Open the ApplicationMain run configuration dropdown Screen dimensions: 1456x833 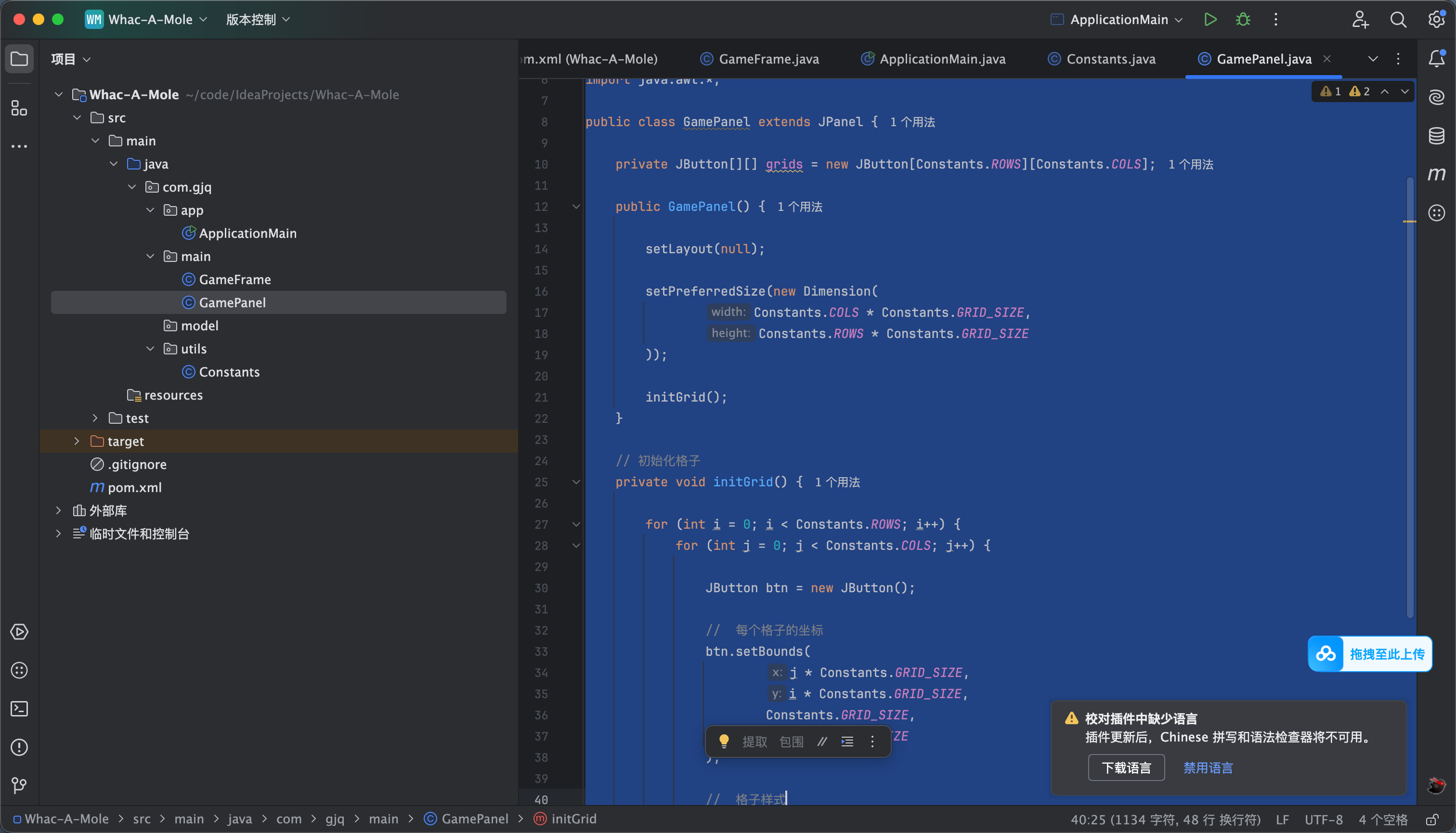(1117, 19)
